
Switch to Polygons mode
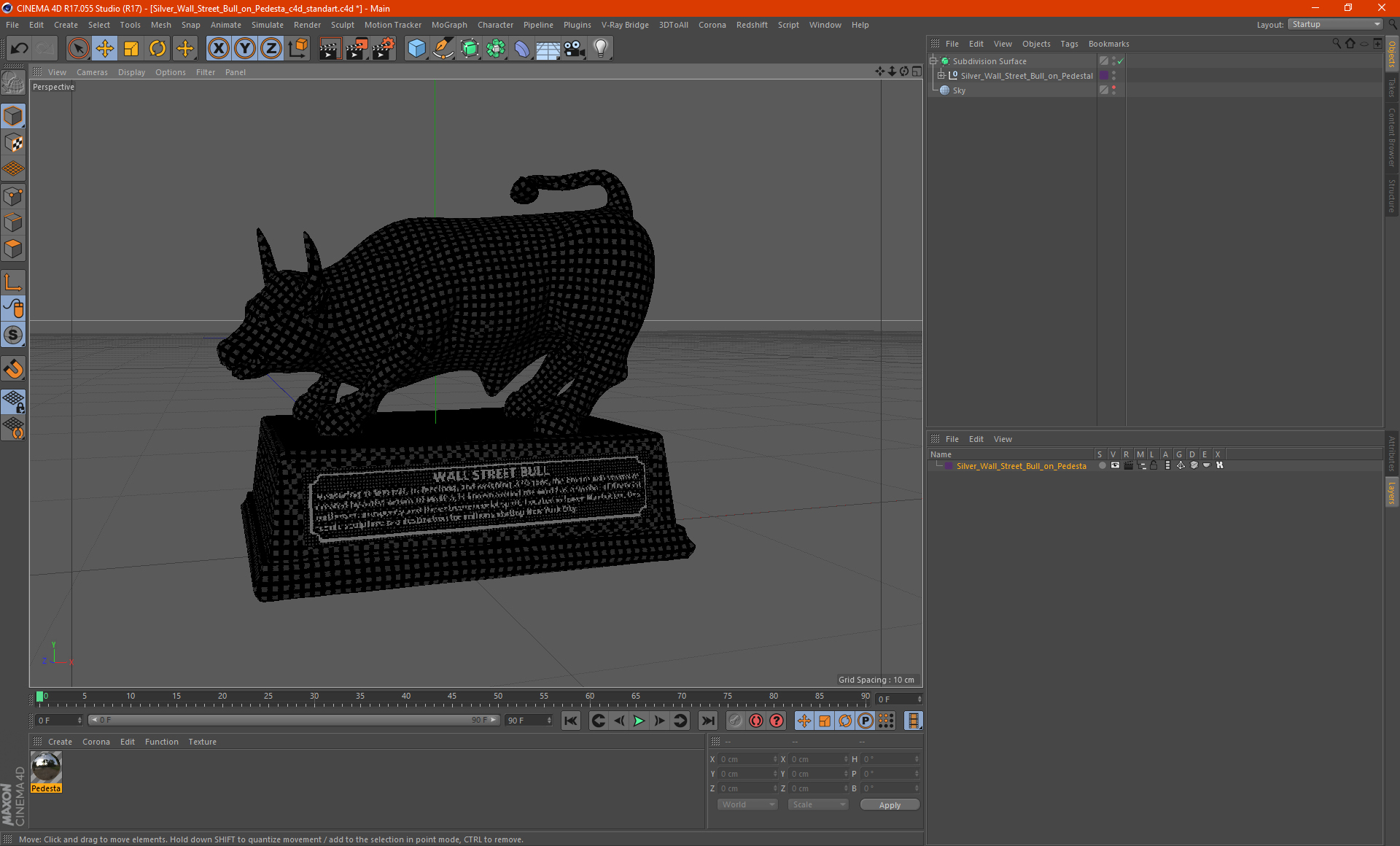(x=13, y=249)
